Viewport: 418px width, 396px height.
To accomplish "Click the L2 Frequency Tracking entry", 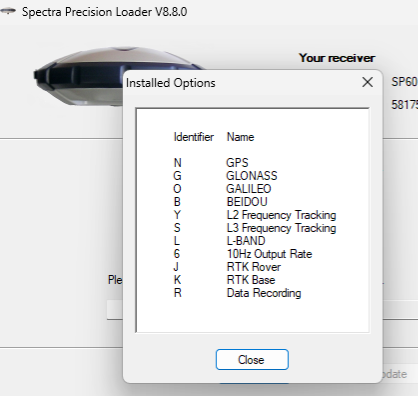I will pos(281,215).
